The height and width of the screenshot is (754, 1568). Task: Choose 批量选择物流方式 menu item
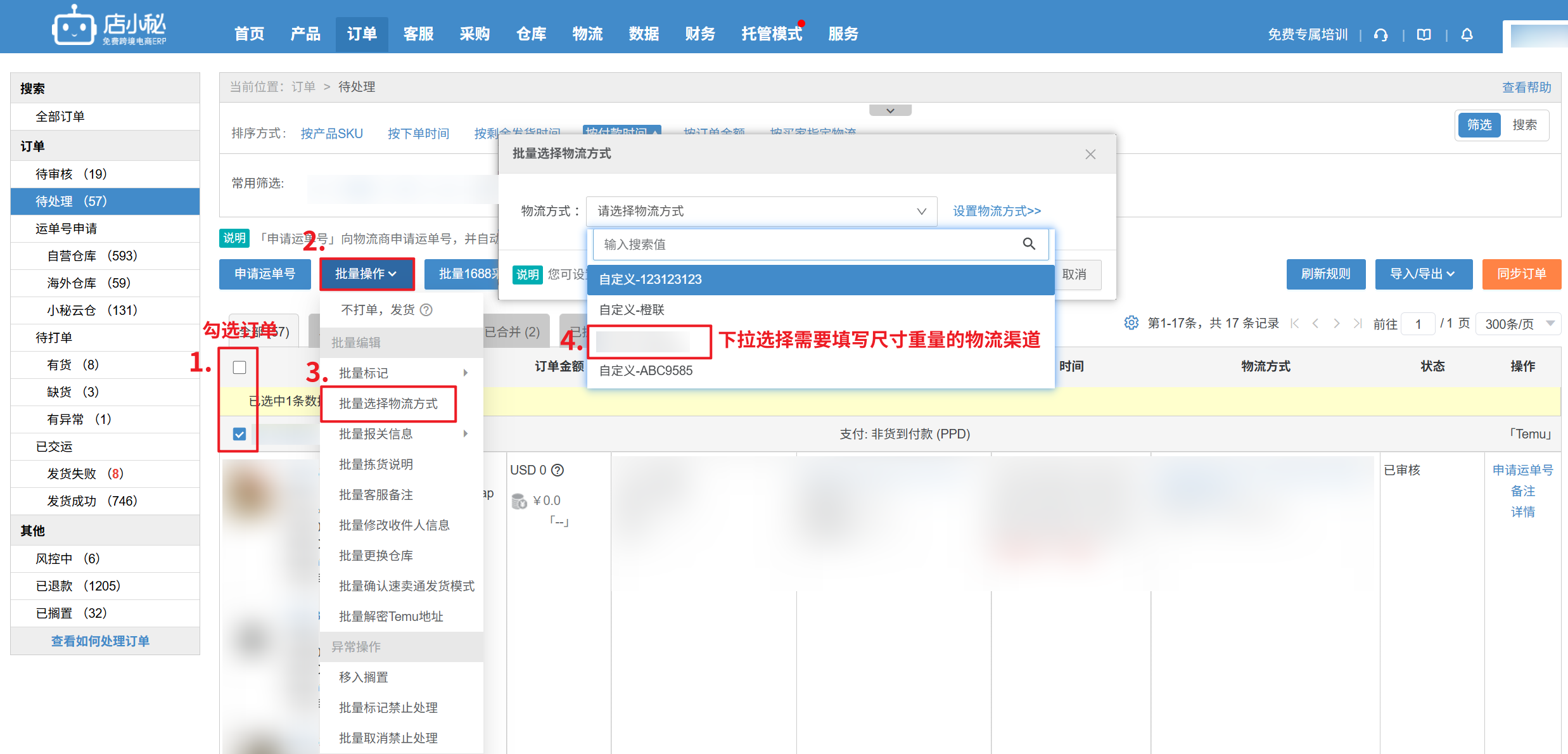click(x=388, y=404)
